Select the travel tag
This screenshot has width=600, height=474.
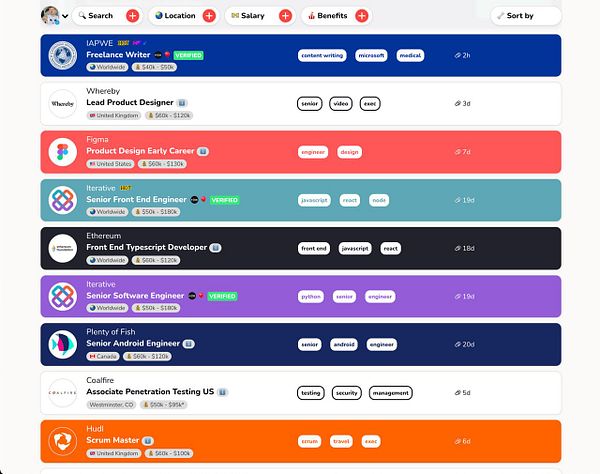(x=341, y=441)
